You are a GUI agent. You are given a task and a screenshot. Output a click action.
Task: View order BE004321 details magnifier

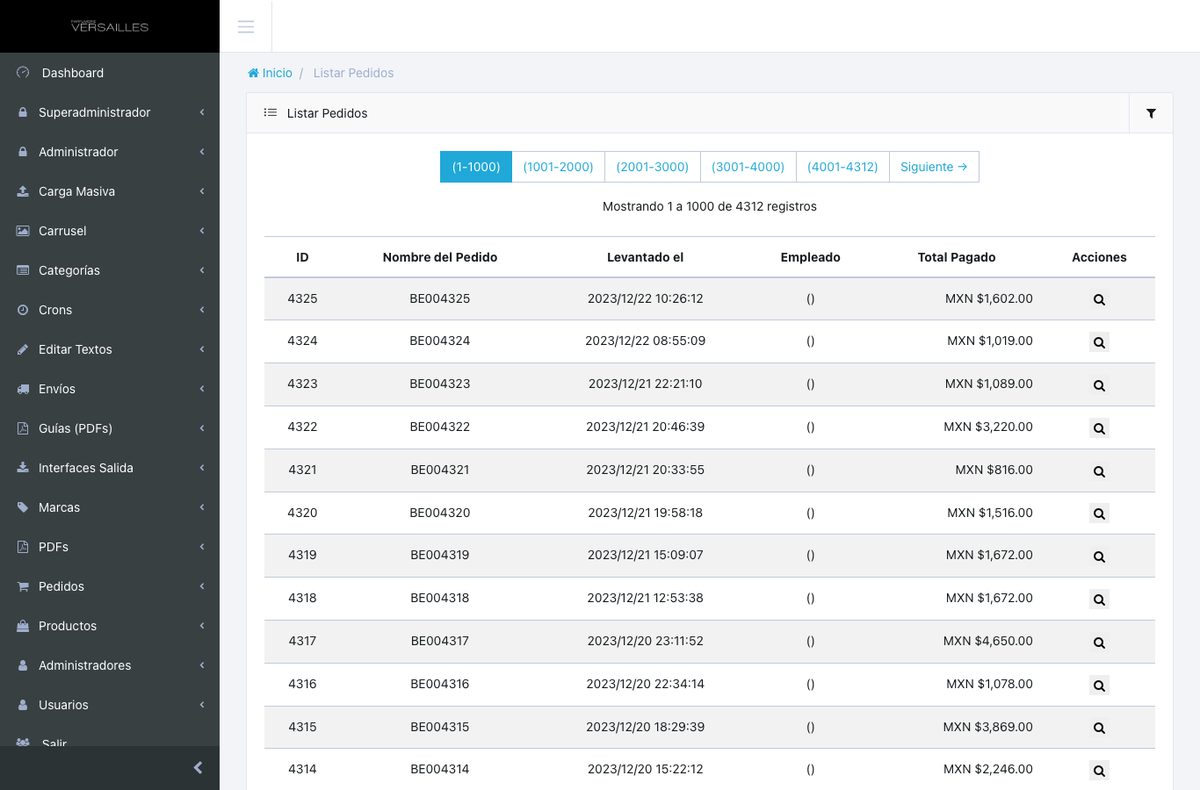(1099, 471)
